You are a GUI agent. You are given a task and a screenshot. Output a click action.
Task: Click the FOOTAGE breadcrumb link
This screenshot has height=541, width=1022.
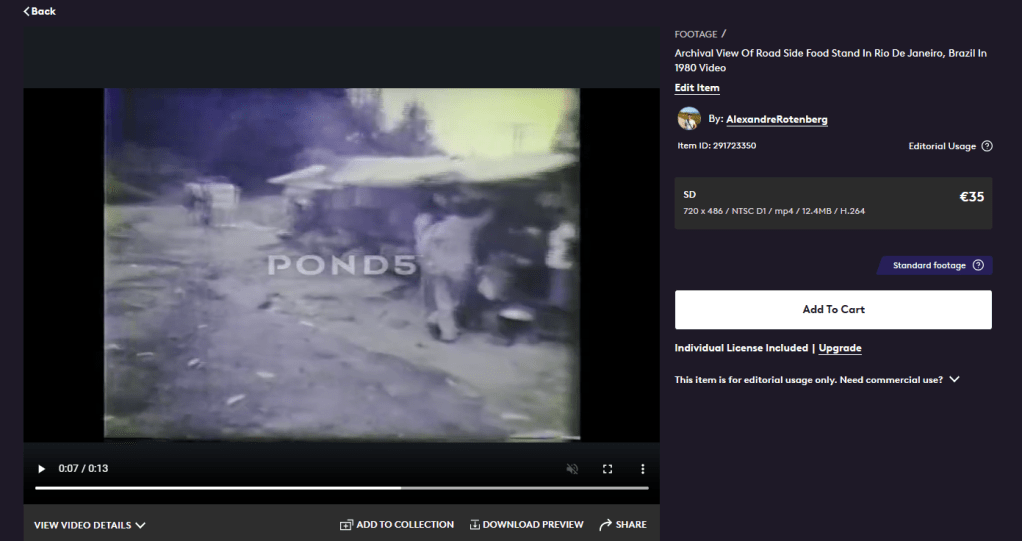695,34
